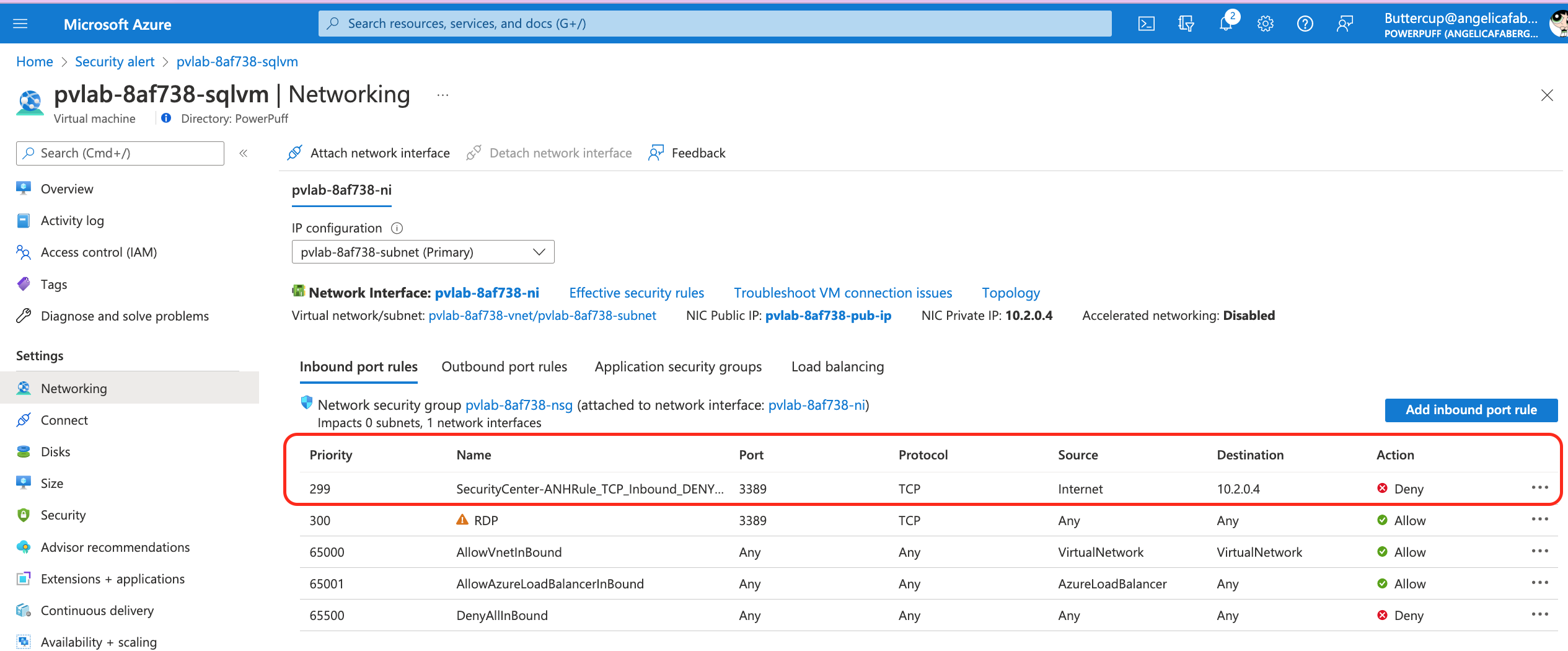
Task: Click the sidebar search field
Action: click(x=120, y=153)
